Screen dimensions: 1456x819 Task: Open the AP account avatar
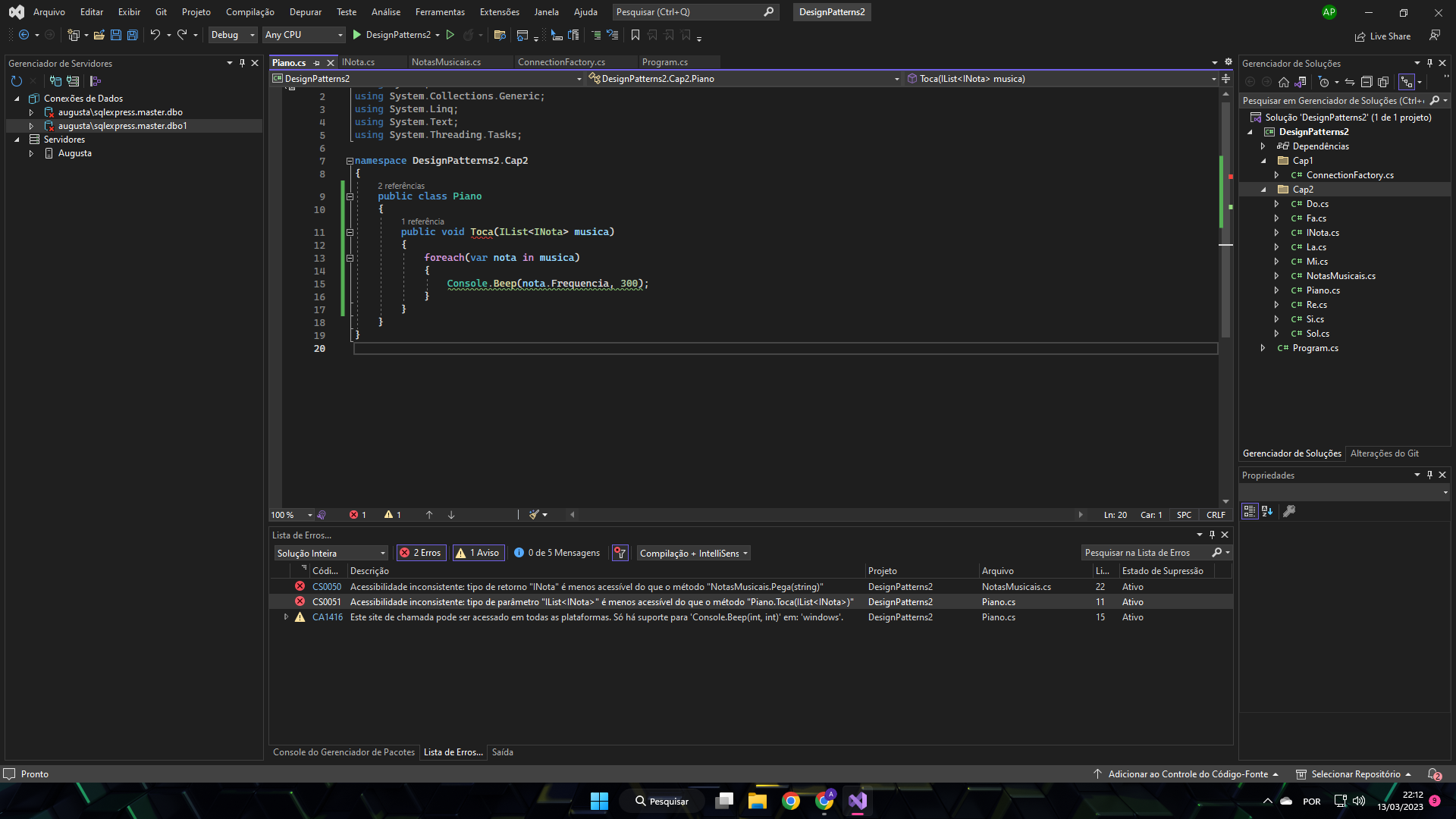click(x=1329, y=12)
